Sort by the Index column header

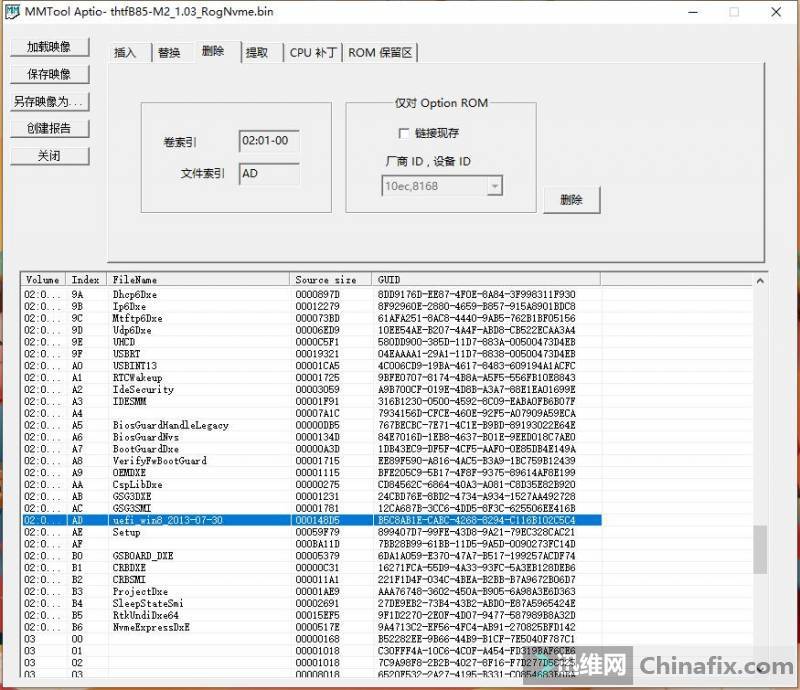tap(86, 280)
